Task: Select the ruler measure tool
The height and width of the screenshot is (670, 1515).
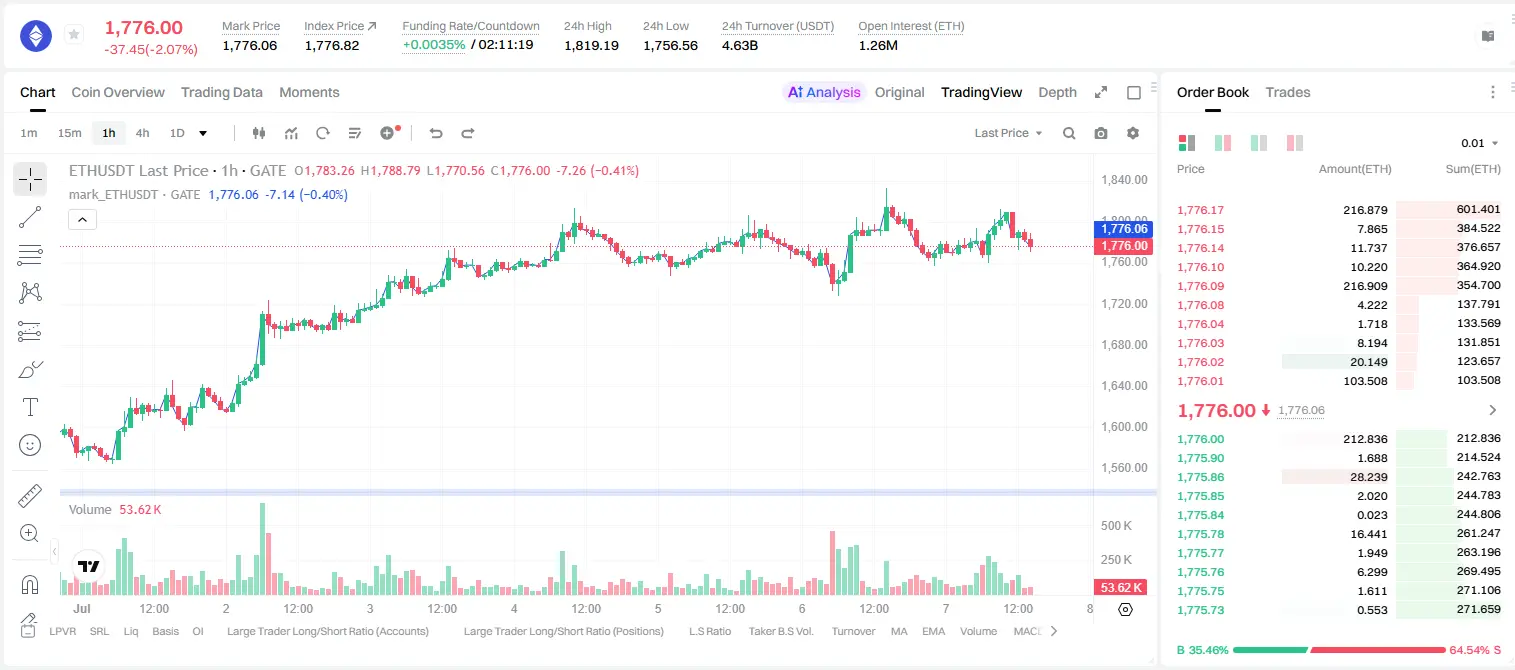Action: tap(30, 496)
